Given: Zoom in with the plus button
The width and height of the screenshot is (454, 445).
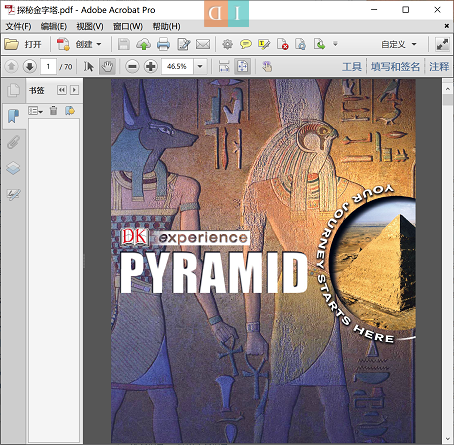Looking at the screenshot, I should click(x=151, y=66).
